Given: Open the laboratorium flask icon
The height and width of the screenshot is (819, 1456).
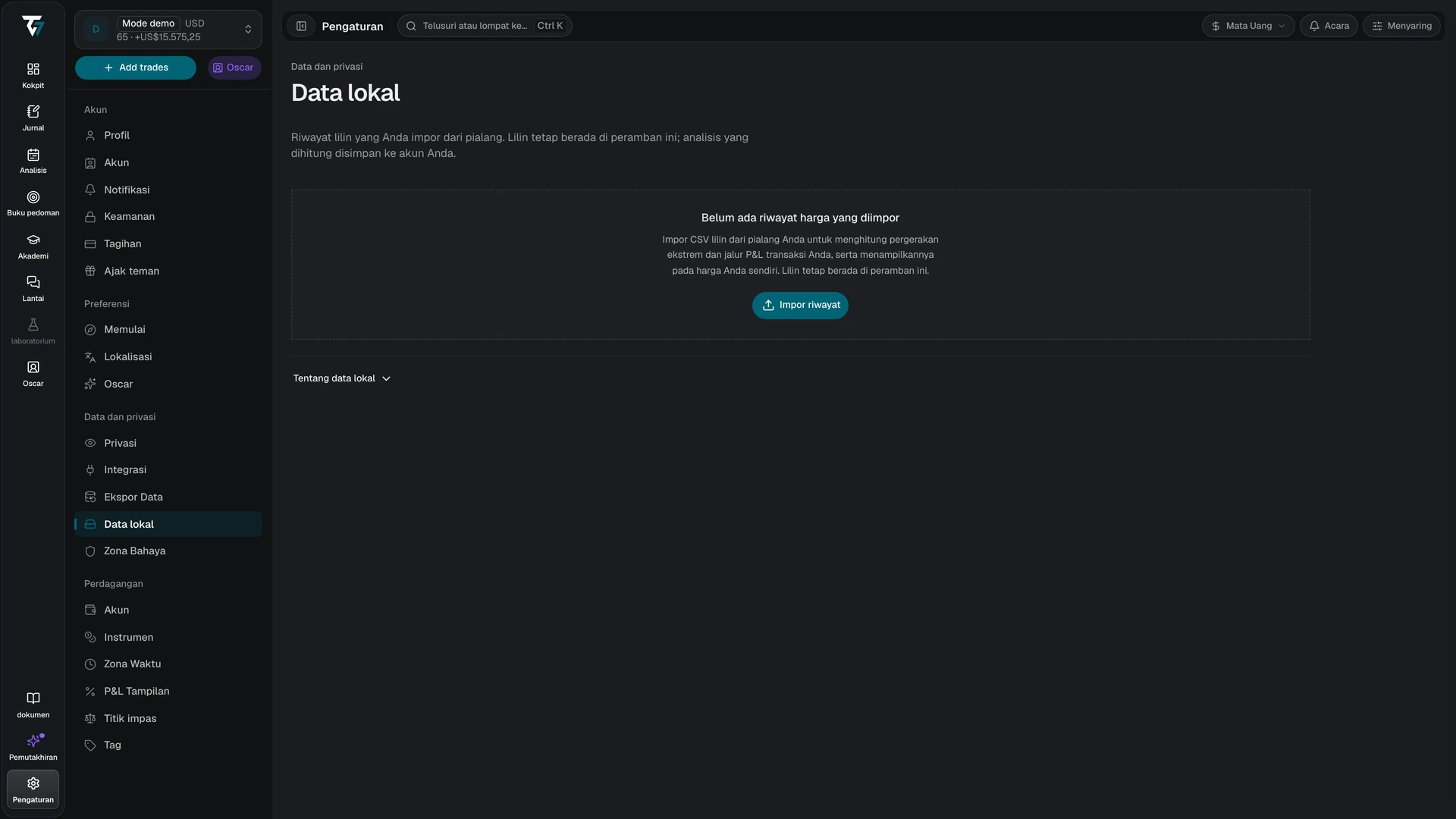Looking at the screenshot, I should (33, 331).
